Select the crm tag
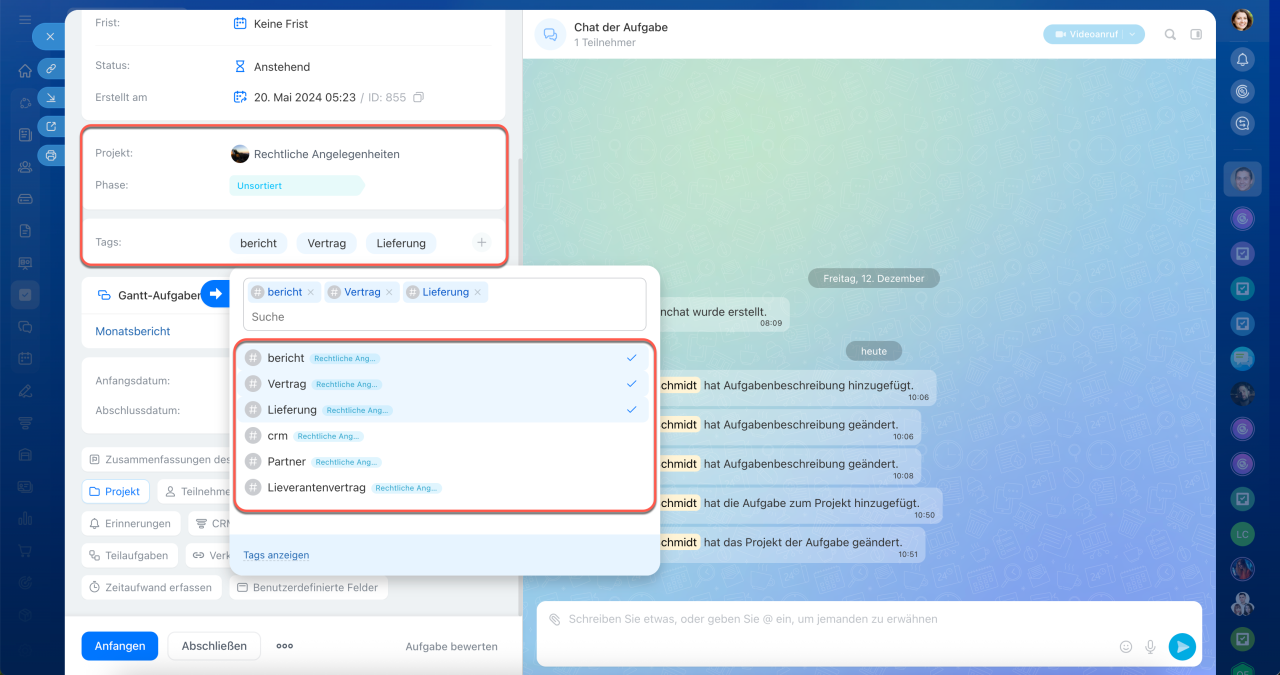The height and width of the screenshot is (675, 1280). [x=443, y=436]
